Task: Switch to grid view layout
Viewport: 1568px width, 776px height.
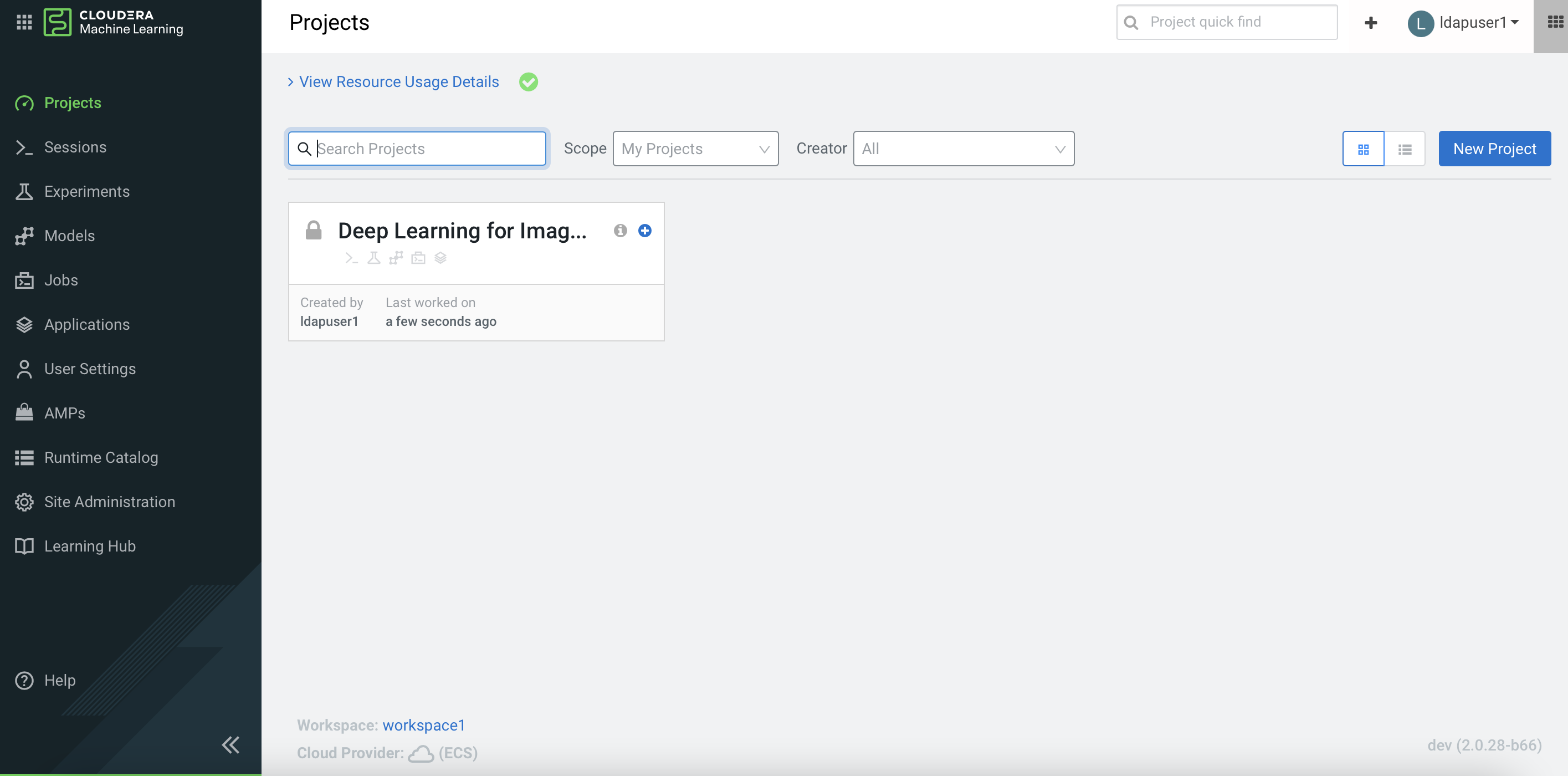Action: 1363,149
